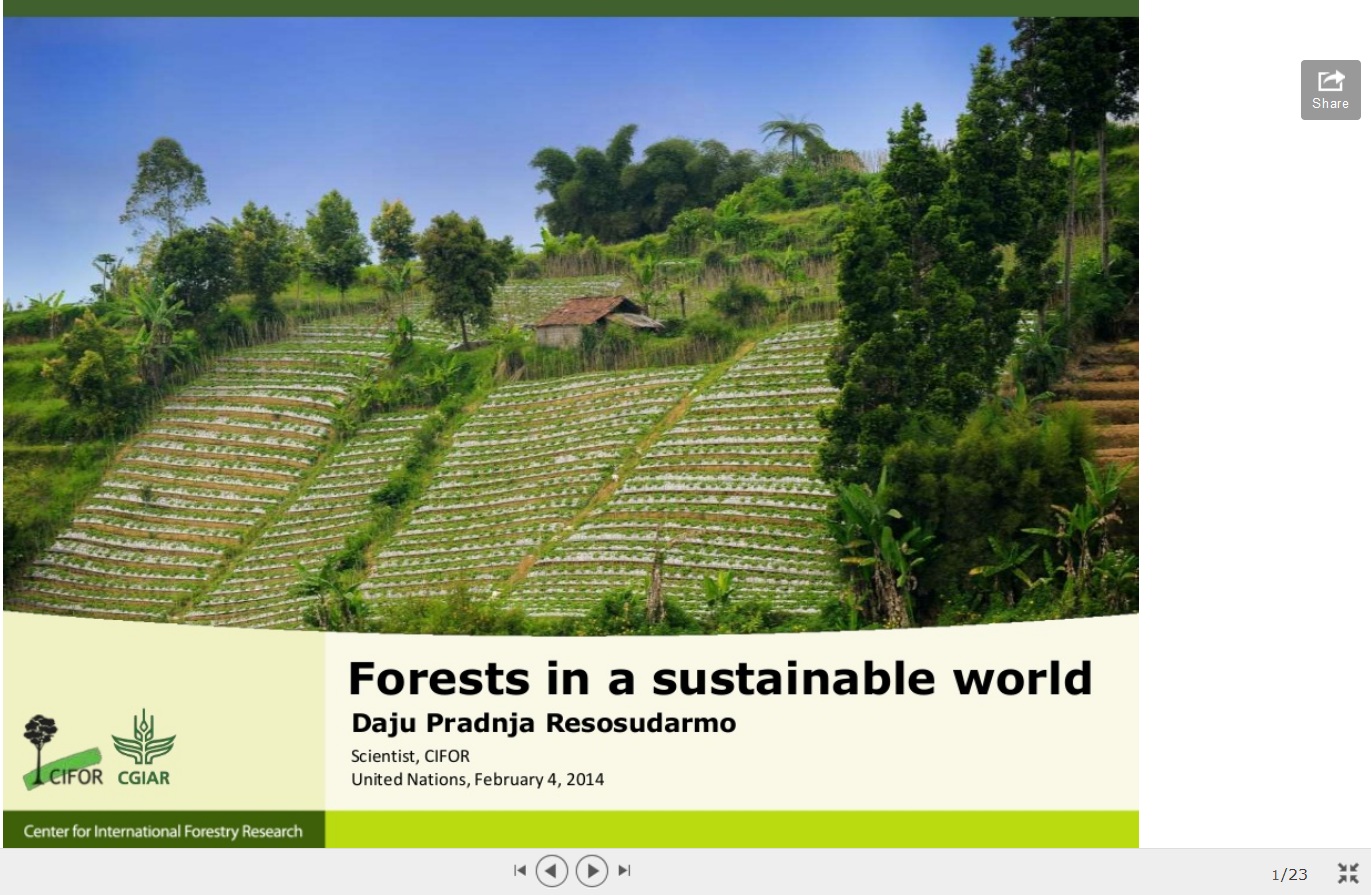The width and height of the screenshot is (1371, 895).
Task: Click the Share icon
Action: coord(1330,80)
